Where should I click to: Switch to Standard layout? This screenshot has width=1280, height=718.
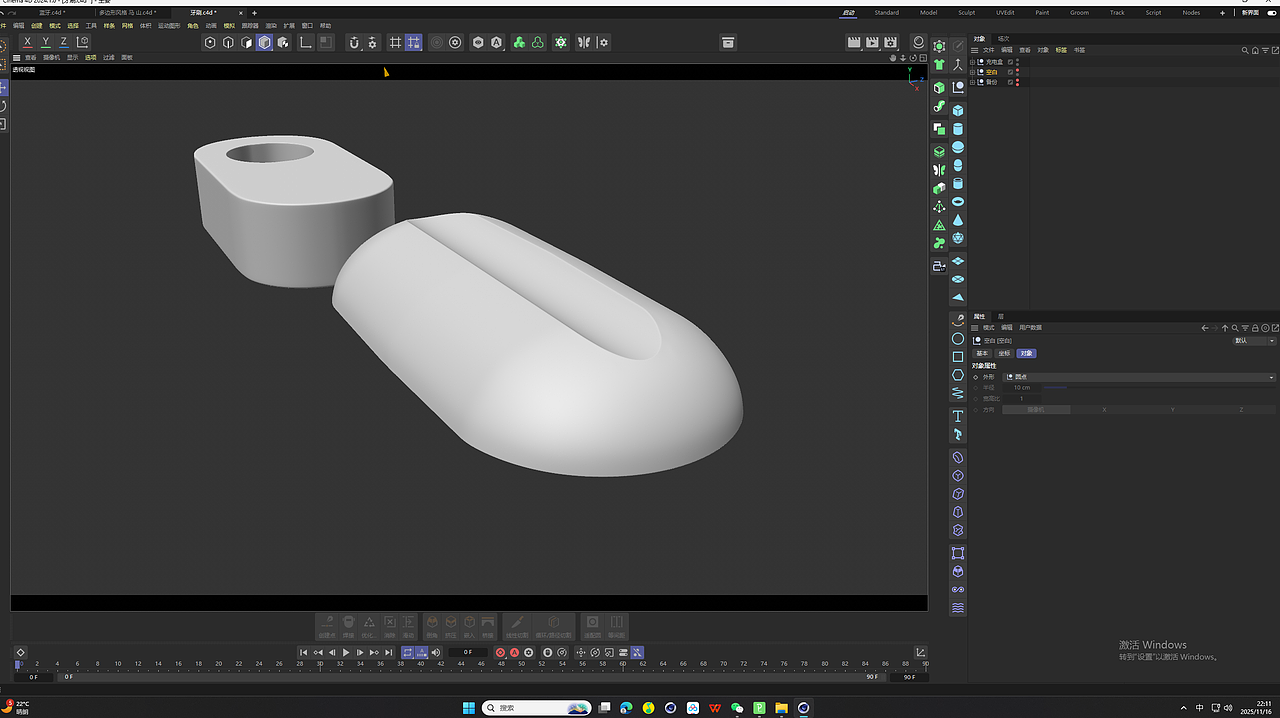tap(886, 13)
